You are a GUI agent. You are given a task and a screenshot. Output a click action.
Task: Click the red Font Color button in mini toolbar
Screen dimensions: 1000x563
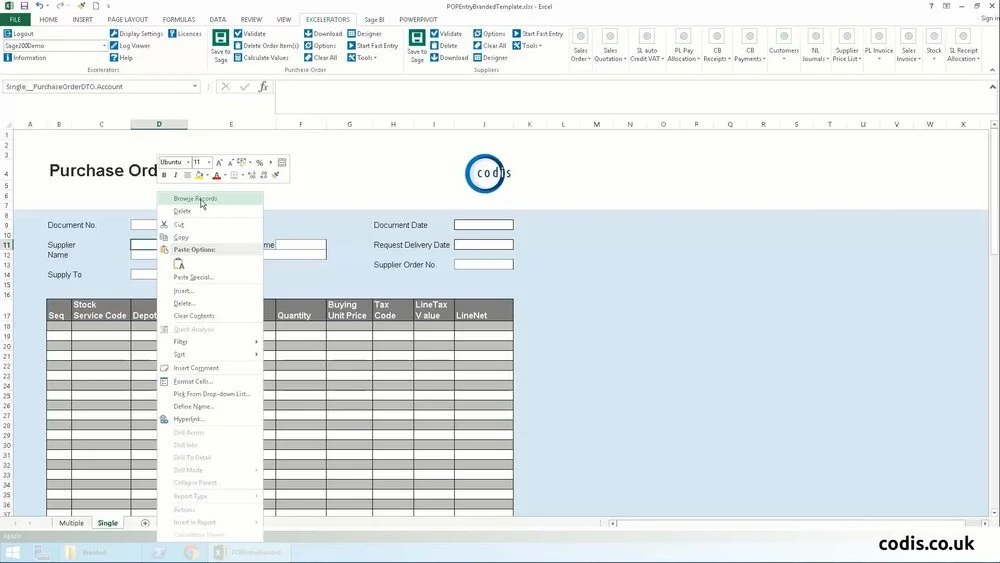pyautogui.click(x=217, y=175)
